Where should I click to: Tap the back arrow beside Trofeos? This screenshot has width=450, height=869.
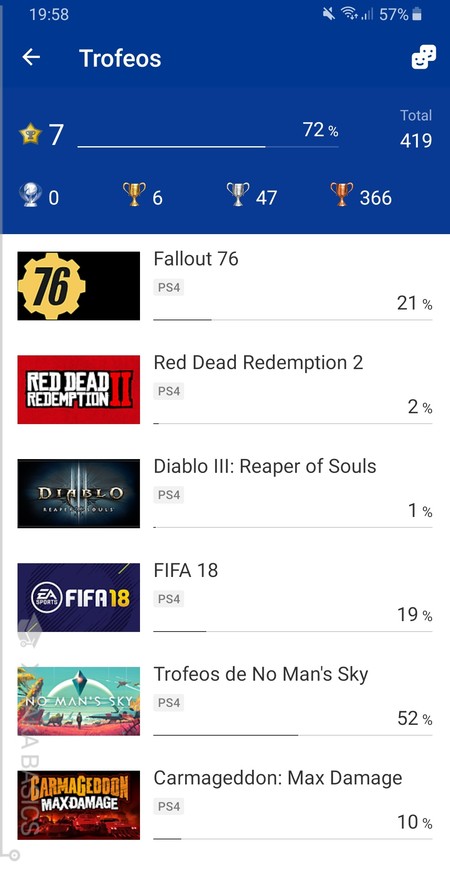pyautogui.click(x=31, y=58)
